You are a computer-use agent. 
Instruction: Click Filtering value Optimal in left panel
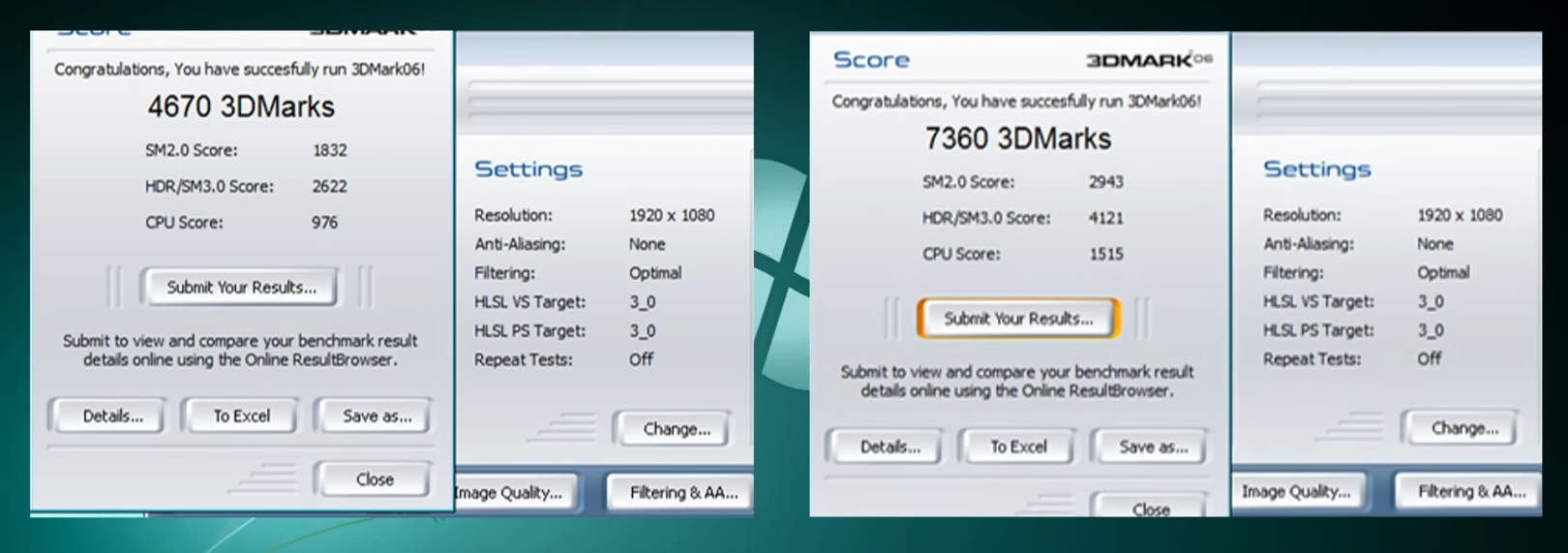[655, 273]
